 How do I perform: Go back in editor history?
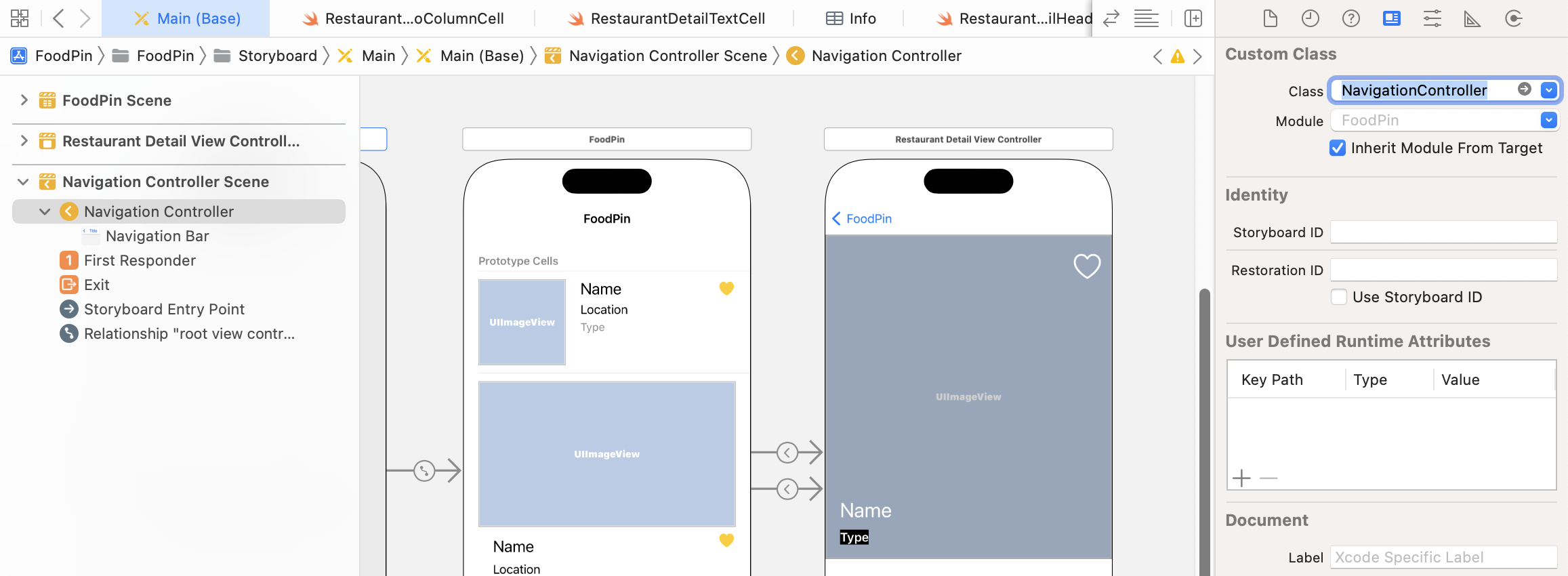coord(59,18)
